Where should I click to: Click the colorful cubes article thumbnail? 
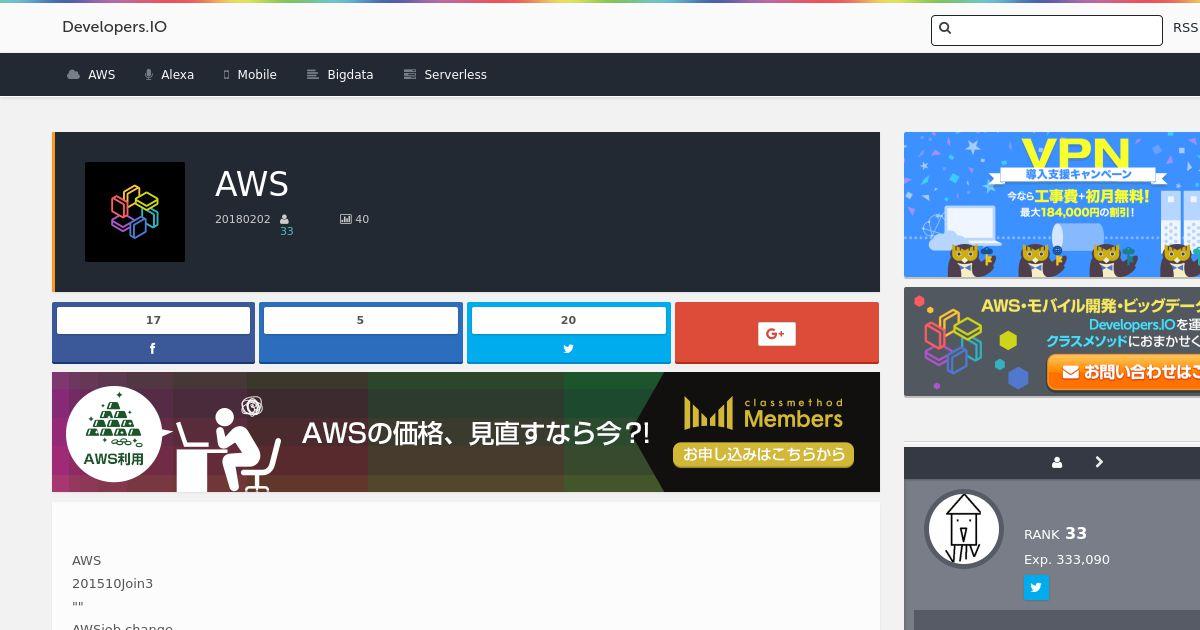pyautogui.click(x=135, y=212)
